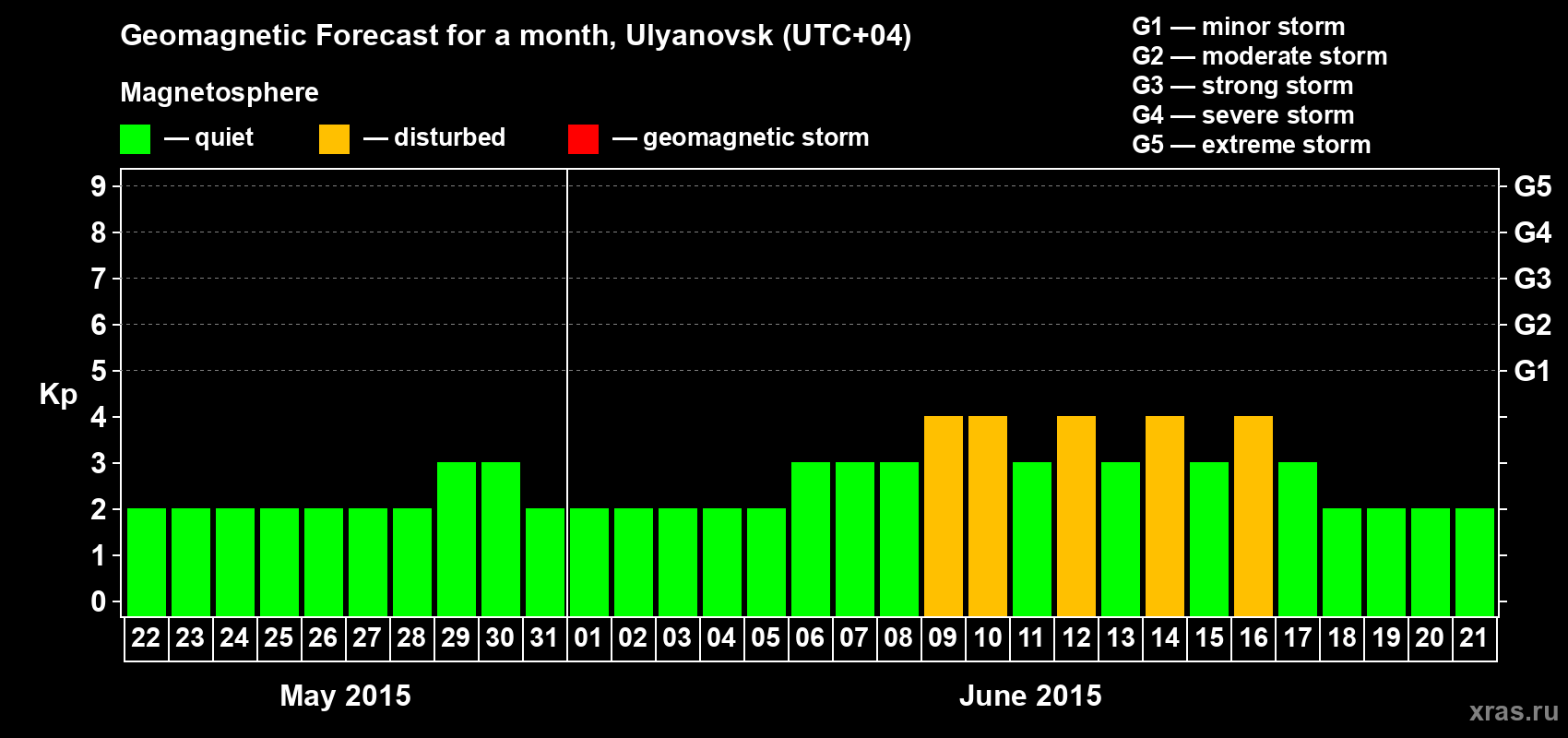
Task: Select the May 22 green bar
Action: click(x=147, y=562)
